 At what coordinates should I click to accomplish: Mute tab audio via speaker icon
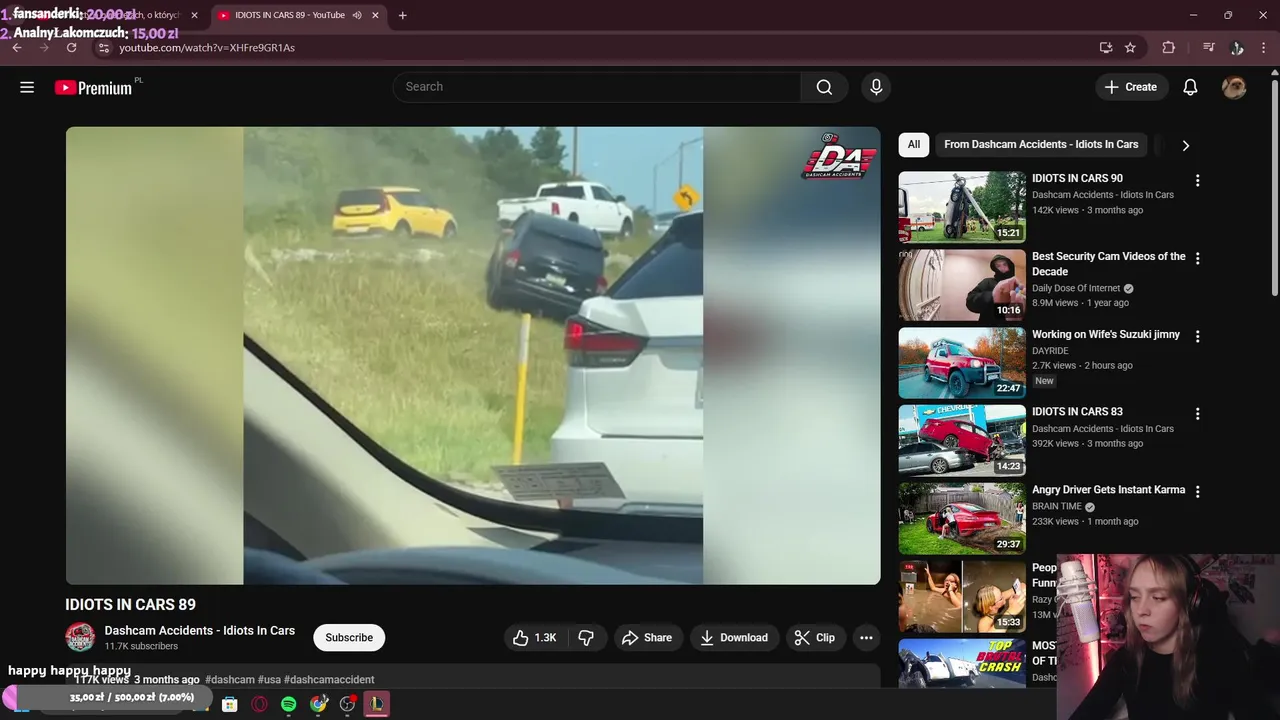(x=357, y=15)
